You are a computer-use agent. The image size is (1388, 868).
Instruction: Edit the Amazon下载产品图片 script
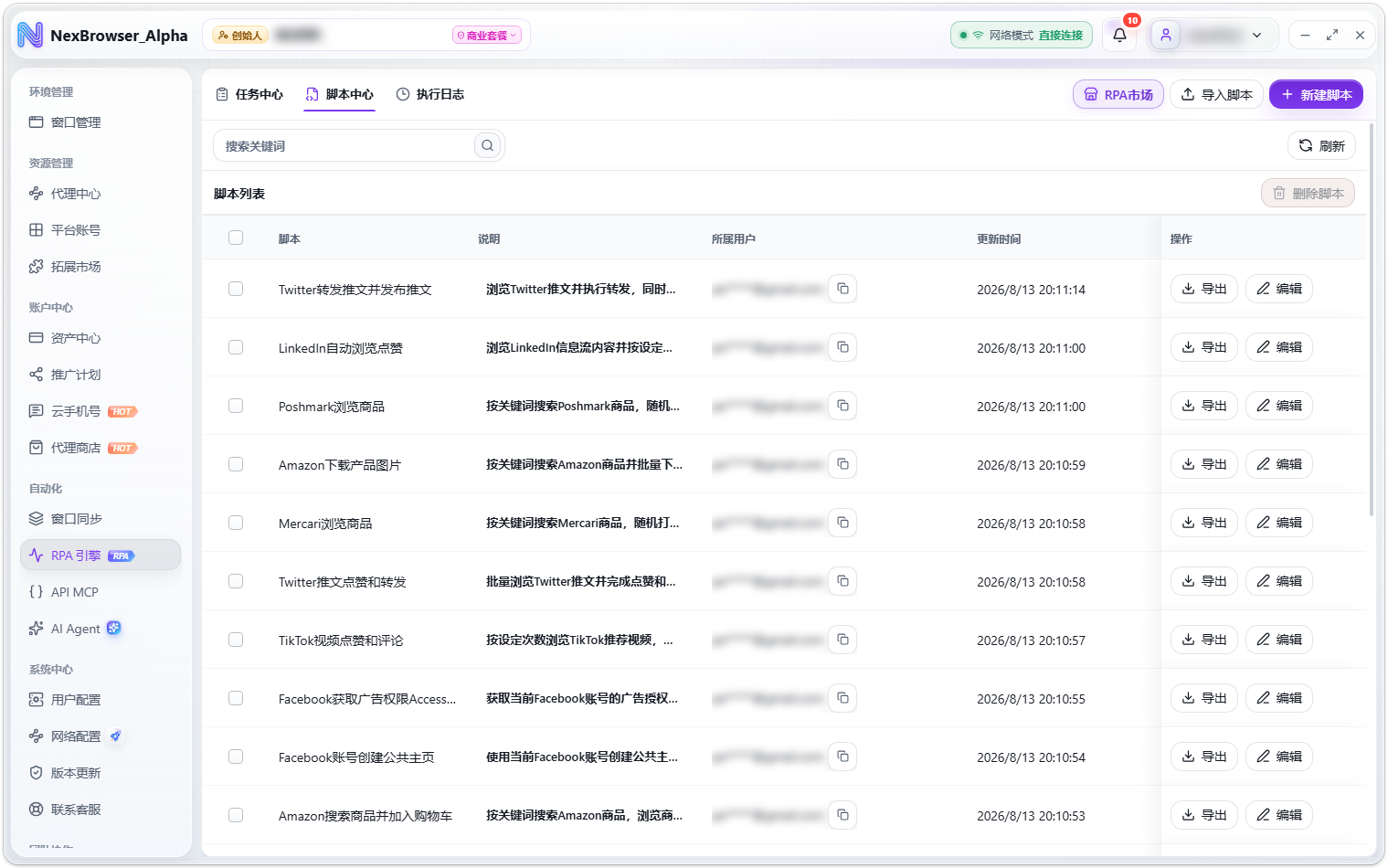pyautogui.click(x=1278, y=464)
